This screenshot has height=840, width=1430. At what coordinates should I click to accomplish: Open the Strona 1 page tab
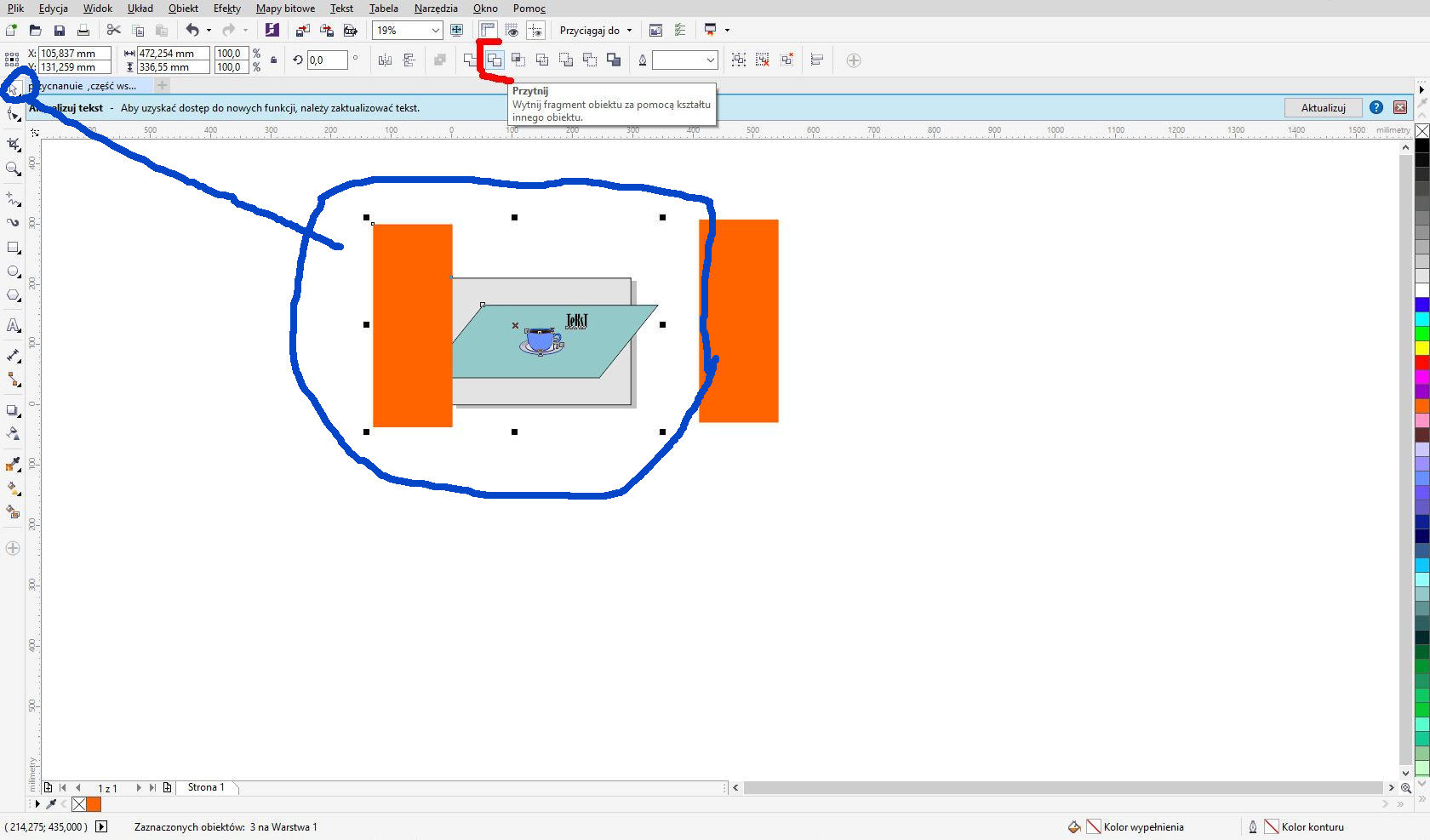206,787
